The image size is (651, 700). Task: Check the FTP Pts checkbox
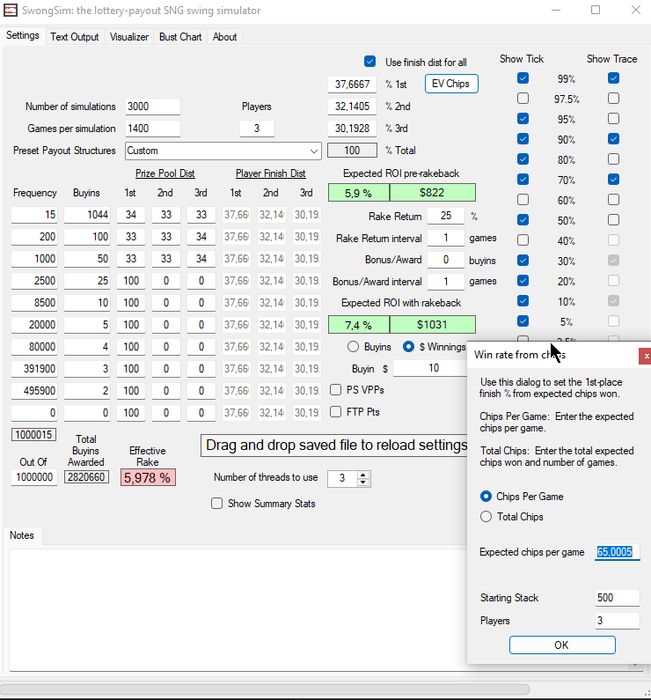[335, 412]
